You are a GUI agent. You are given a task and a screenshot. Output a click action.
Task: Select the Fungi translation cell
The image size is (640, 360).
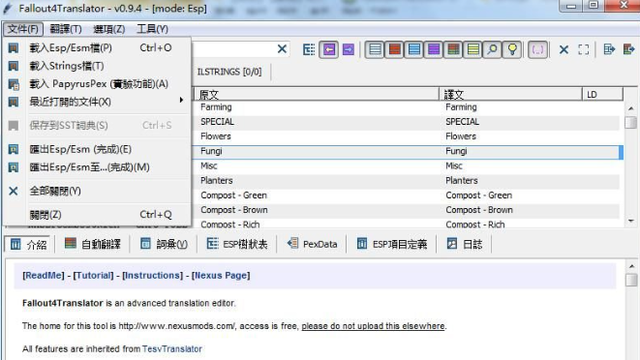pos(456,151)
